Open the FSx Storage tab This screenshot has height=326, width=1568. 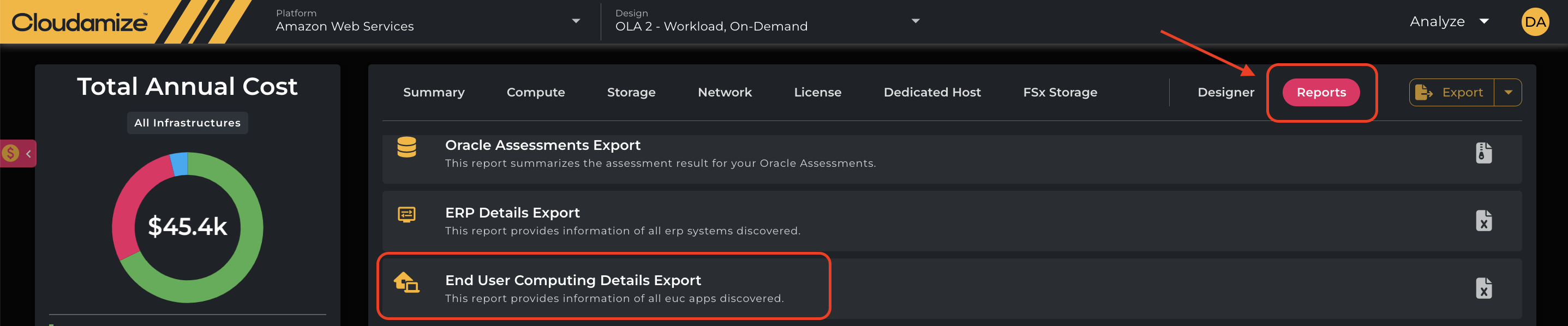pyautogui.click(x=1059, y=93)
